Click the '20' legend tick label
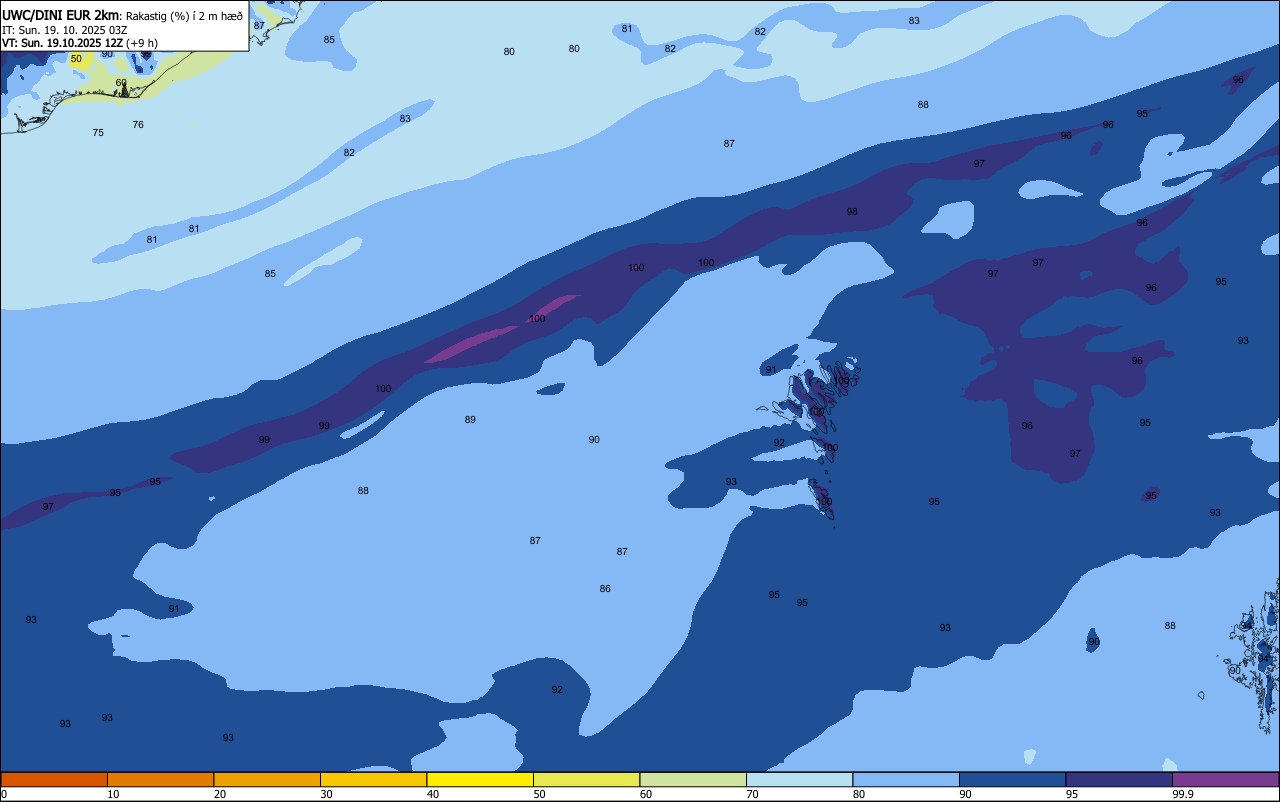 coord(219,794)
